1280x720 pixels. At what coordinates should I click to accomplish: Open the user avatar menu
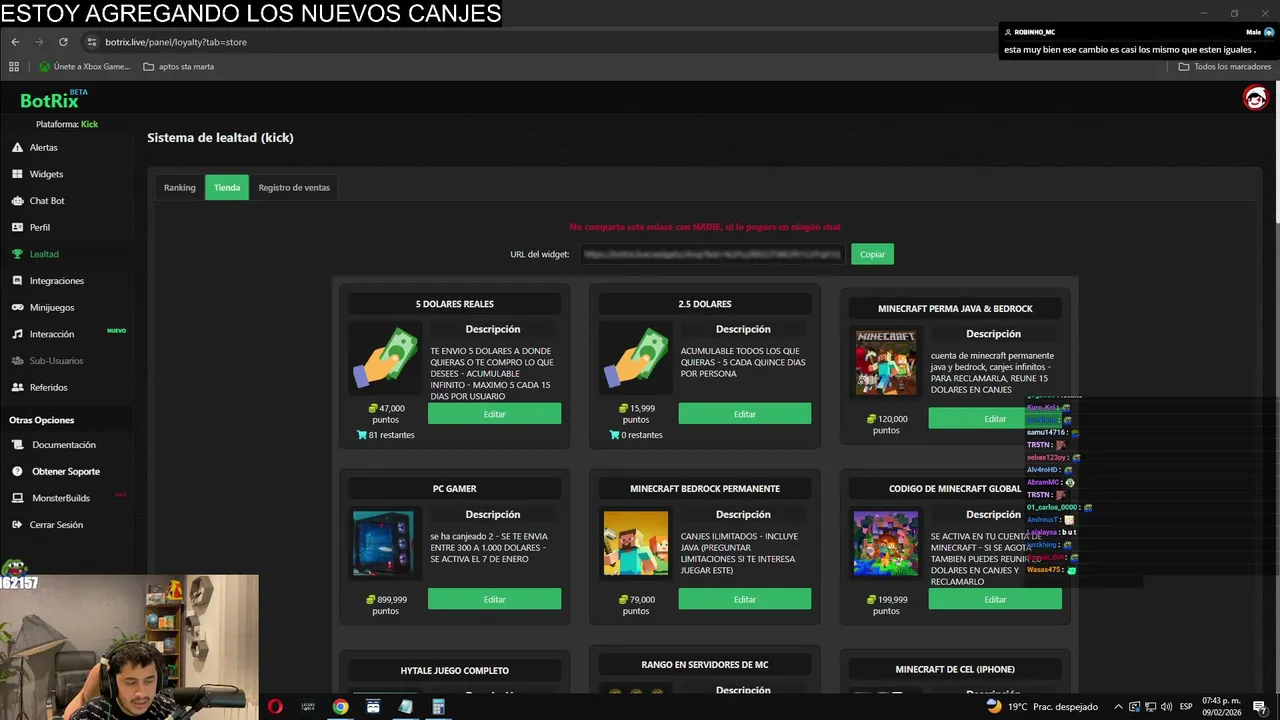pyautogui.click(x=1255, y=97)
